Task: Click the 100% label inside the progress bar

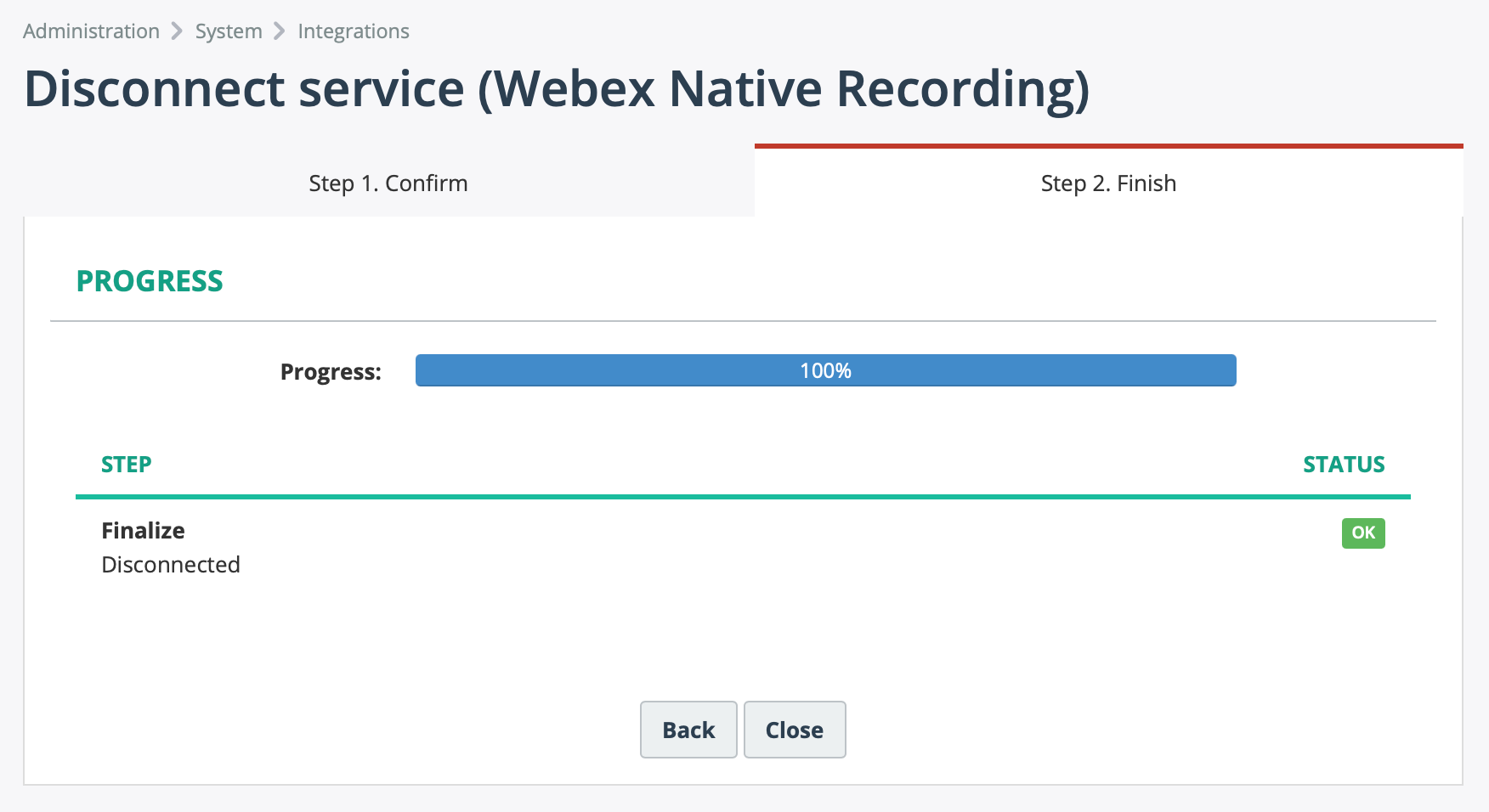Action: [824, 370]
